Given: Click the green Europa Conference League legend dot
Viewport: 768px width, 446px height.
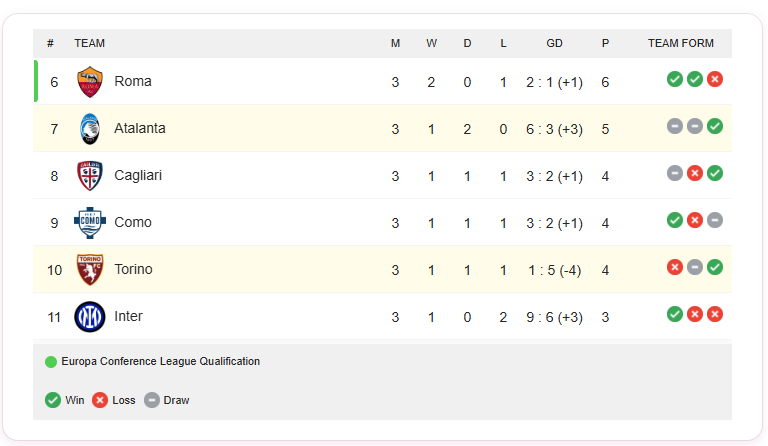Looking at the screenshot, I should click(x=51, y=362).
